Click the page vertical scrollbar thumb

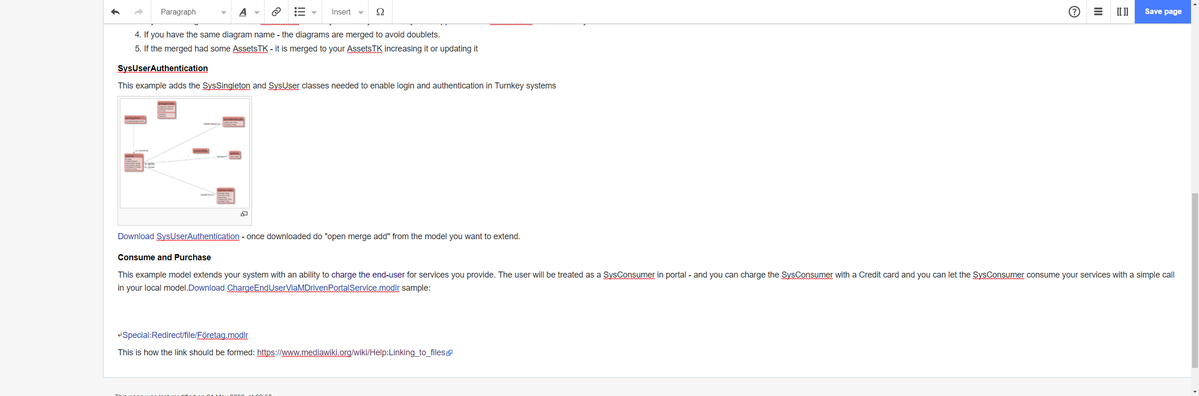(1194, 282)
